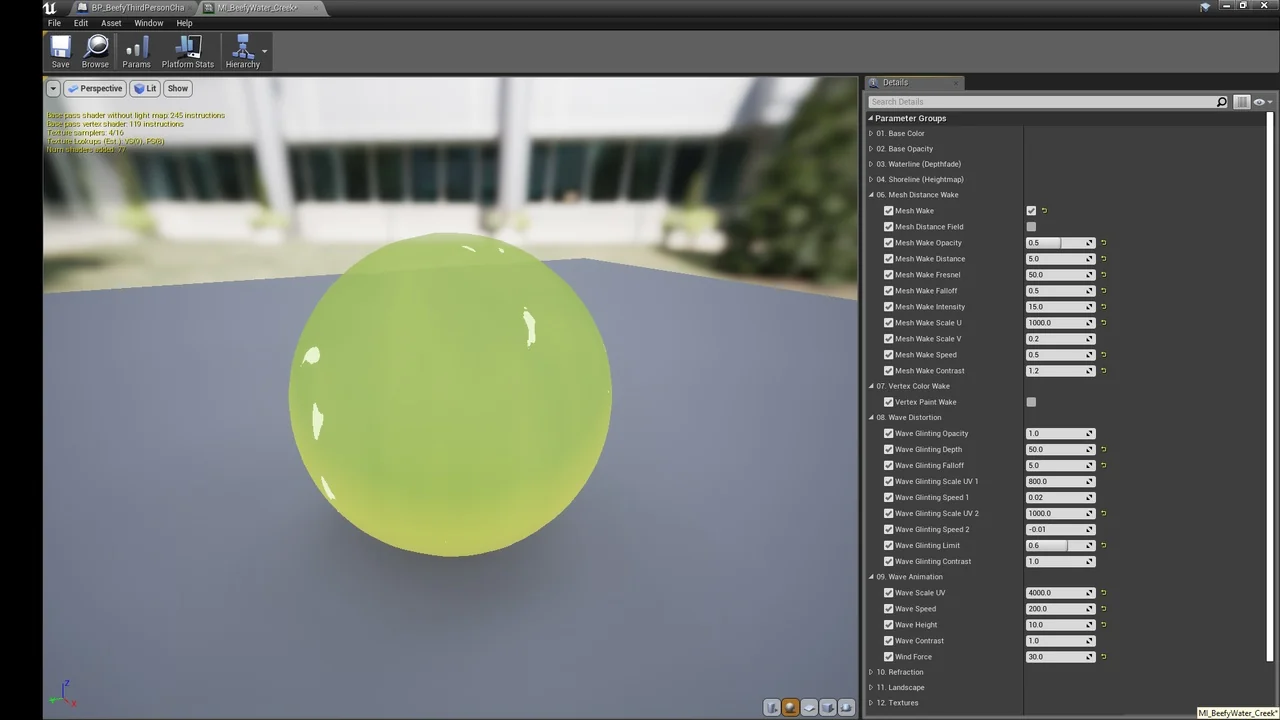The height and width of the screenshot is (720, 1280).
Task: Click Browse to find asset in Content Browser
Action: point(95,52)
